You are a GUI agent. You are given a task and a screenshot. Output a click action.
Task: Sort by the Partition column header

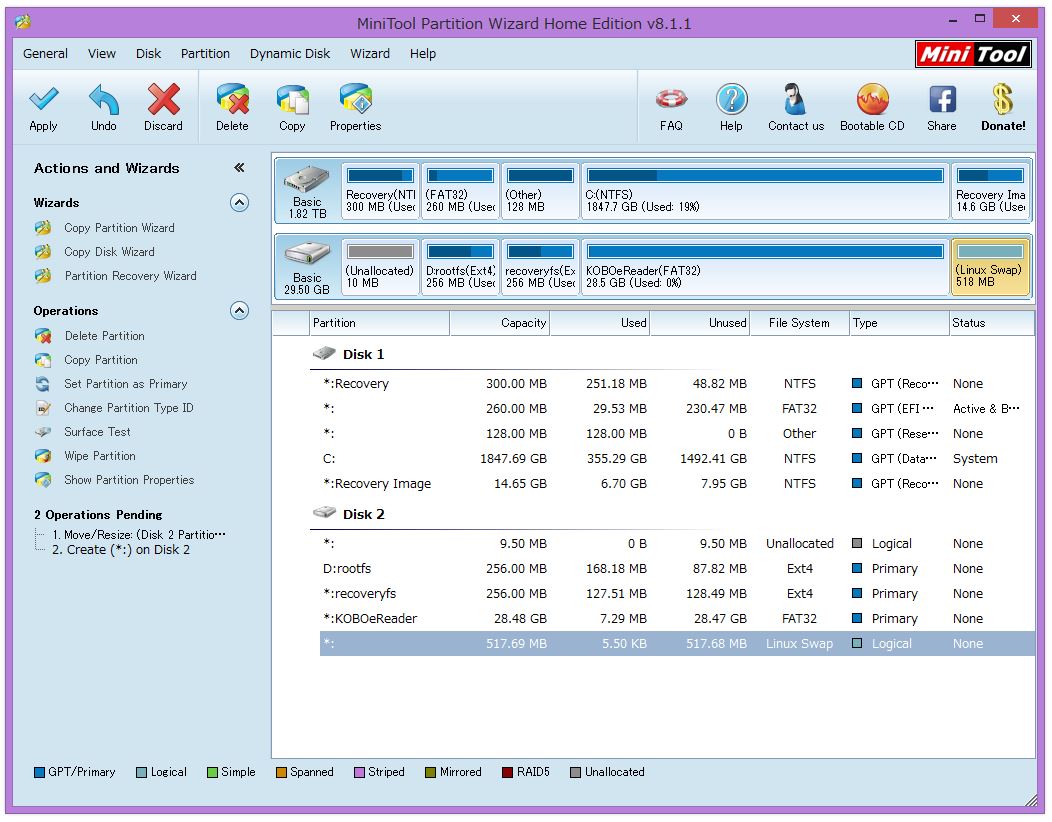[379, 323]
